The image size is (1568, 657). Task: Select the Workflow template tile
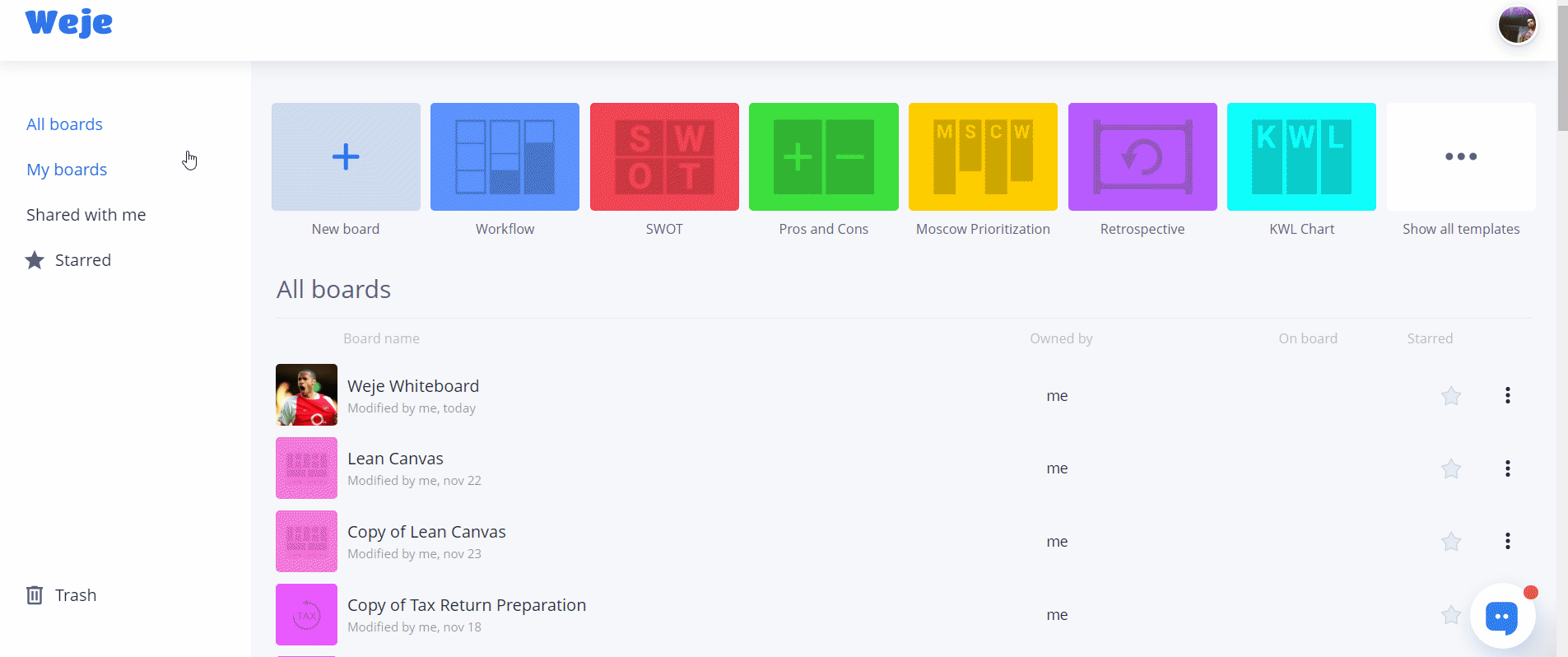click(x=505, y=156)
